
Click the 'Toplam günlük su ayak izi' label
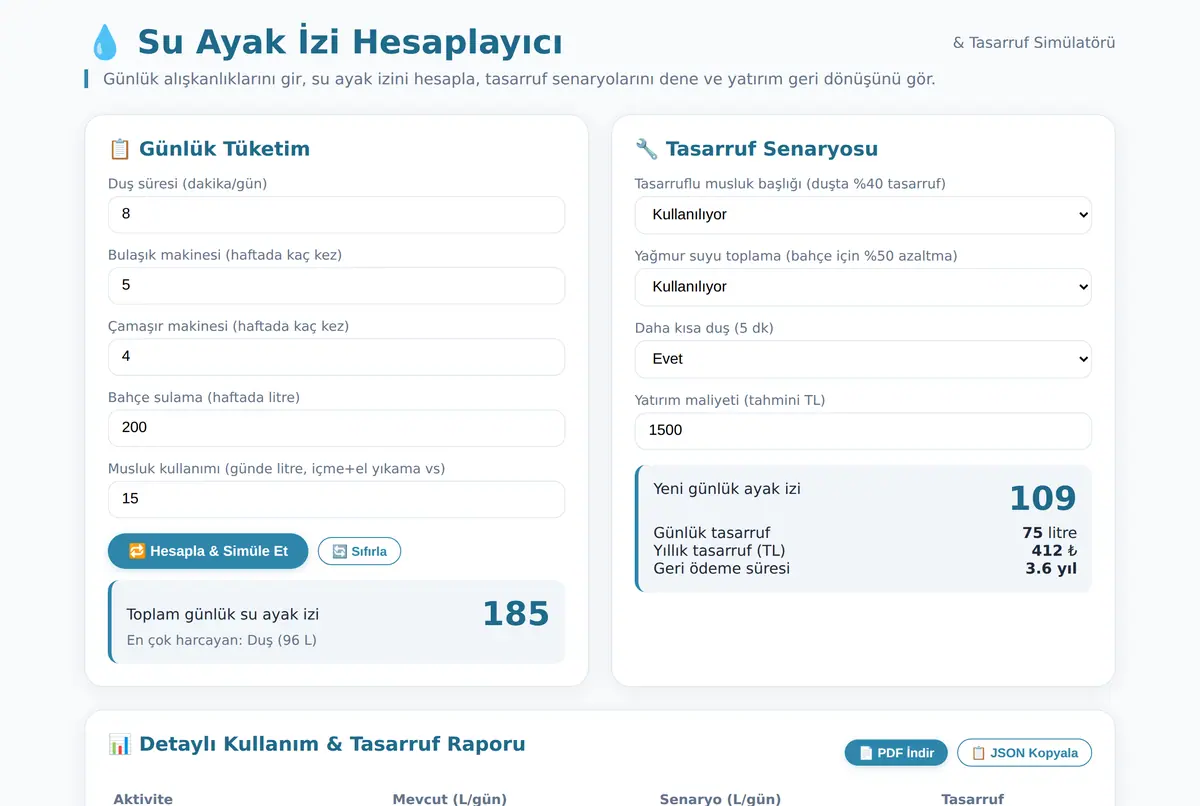[x=223, y=615]
